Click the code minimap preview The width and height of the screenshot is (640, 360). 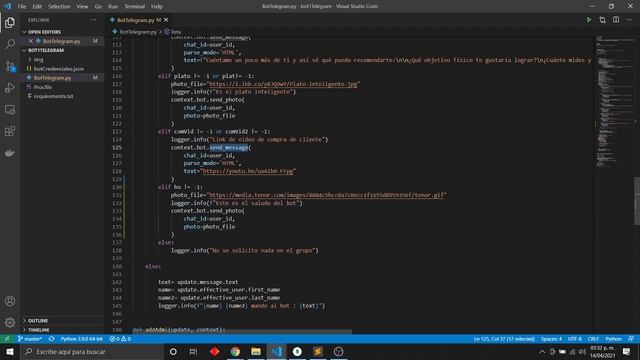tap(614, 102)
